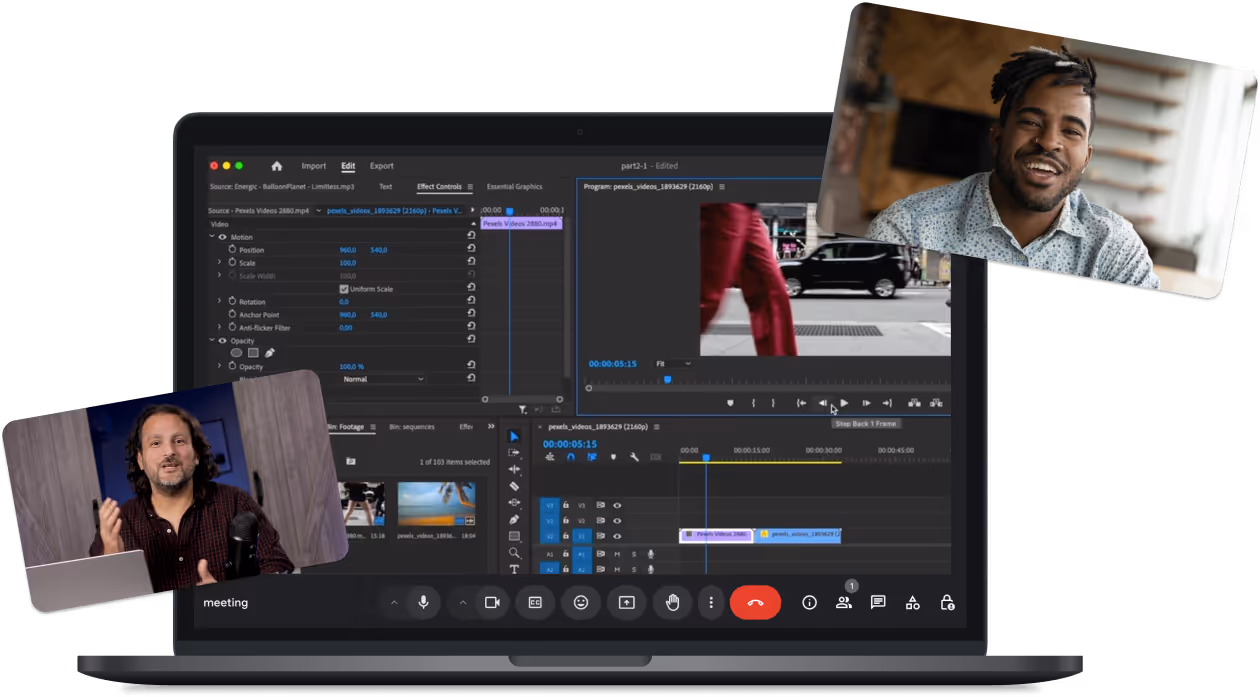
Task: Open the emoji reactions button
Action: [x=580, y=602]
